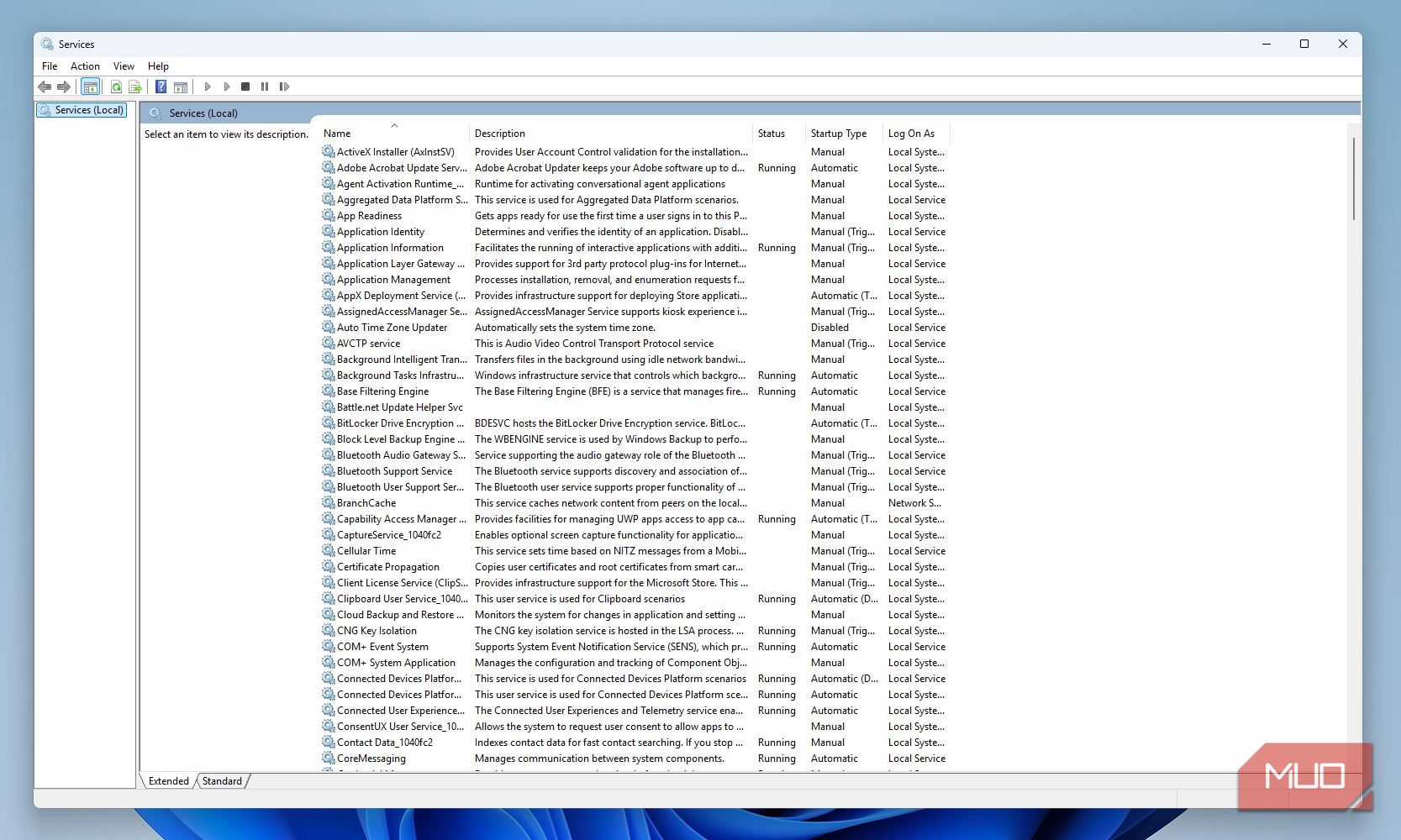
Task: Open the File menu
Action: pos(50,66)
